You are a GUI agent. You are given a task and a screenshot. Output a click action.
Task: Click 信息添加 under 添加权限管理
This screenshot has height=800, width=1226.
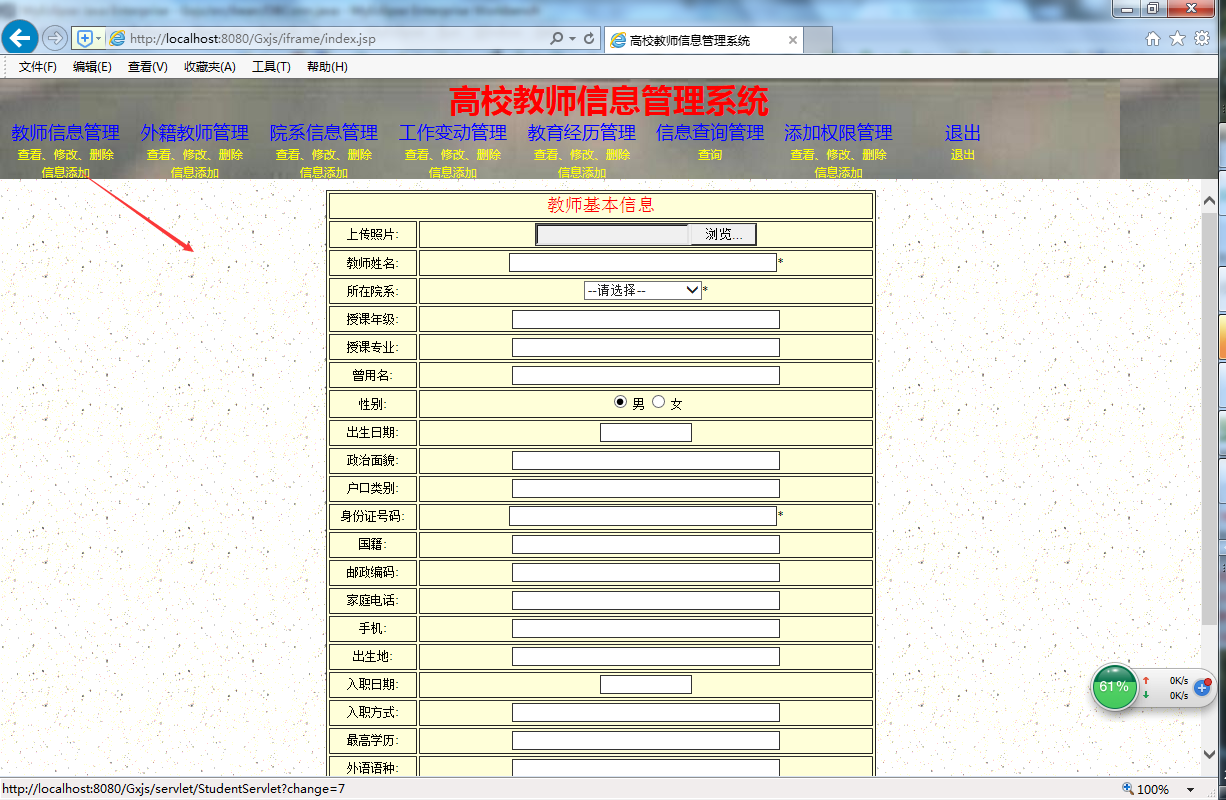[838, 172]
